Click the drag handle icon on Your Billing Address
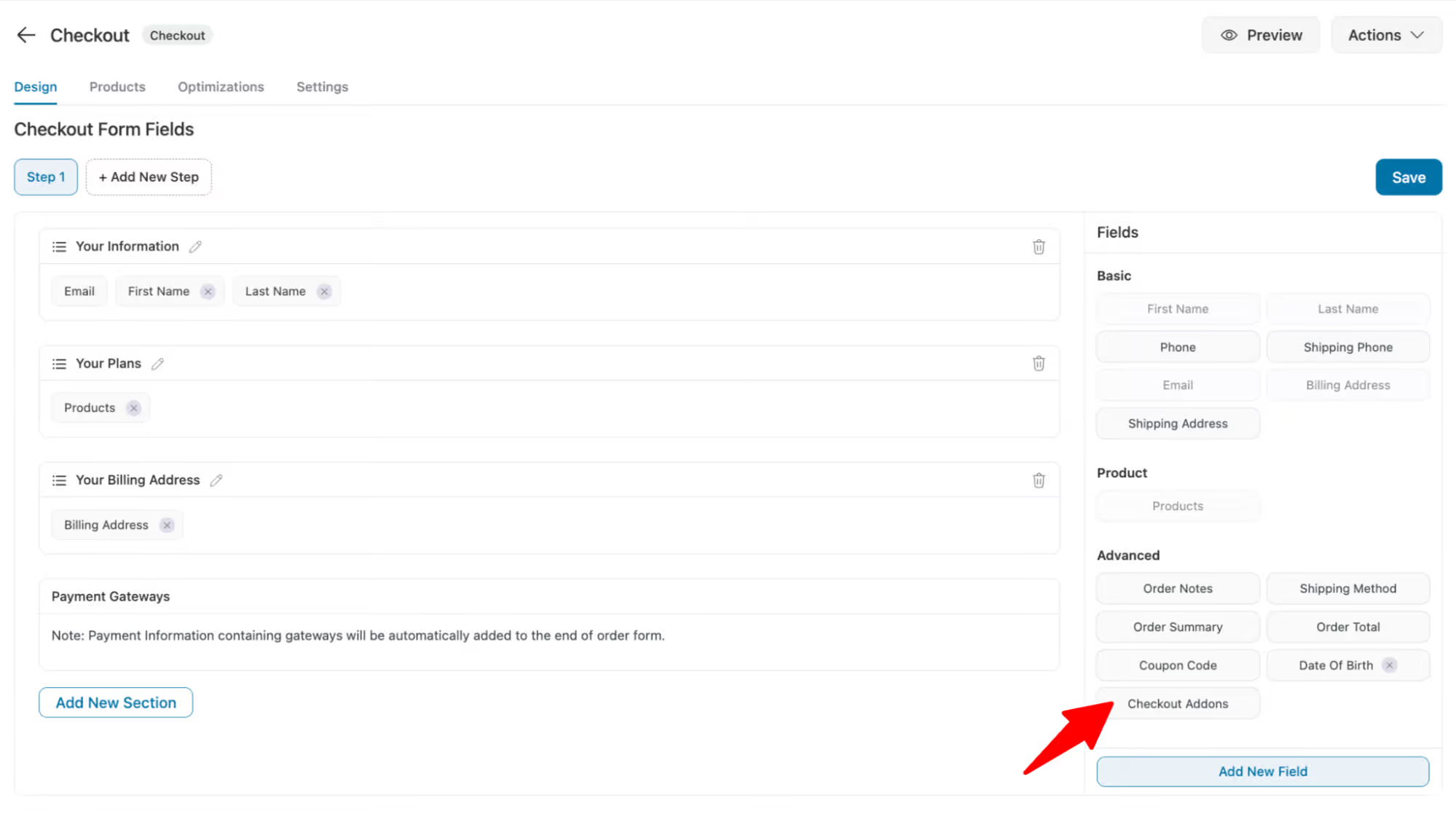 tap(59, 480)
